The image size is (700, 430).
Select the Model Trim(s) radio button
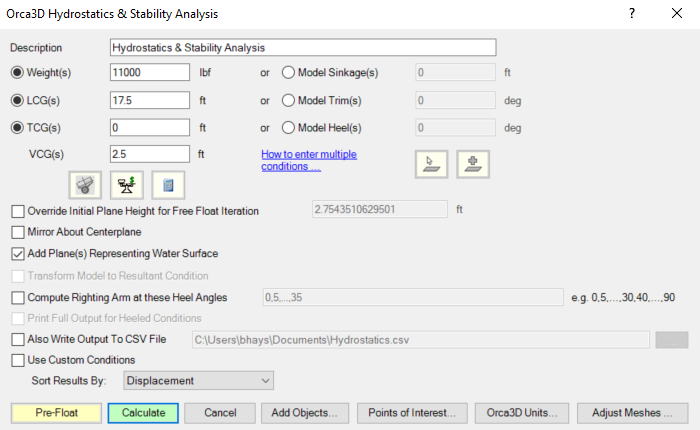click(288, 100)
